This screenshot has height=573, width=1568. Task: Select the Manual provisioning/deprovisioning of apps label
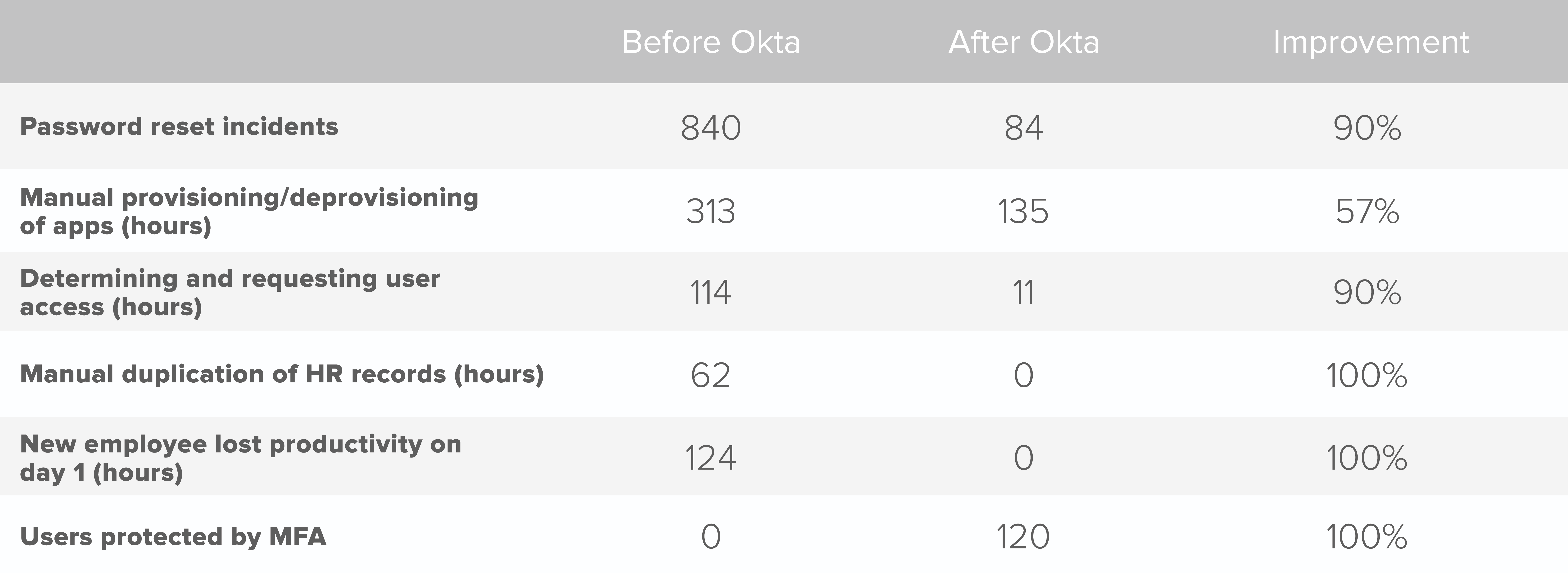point(249,211)
